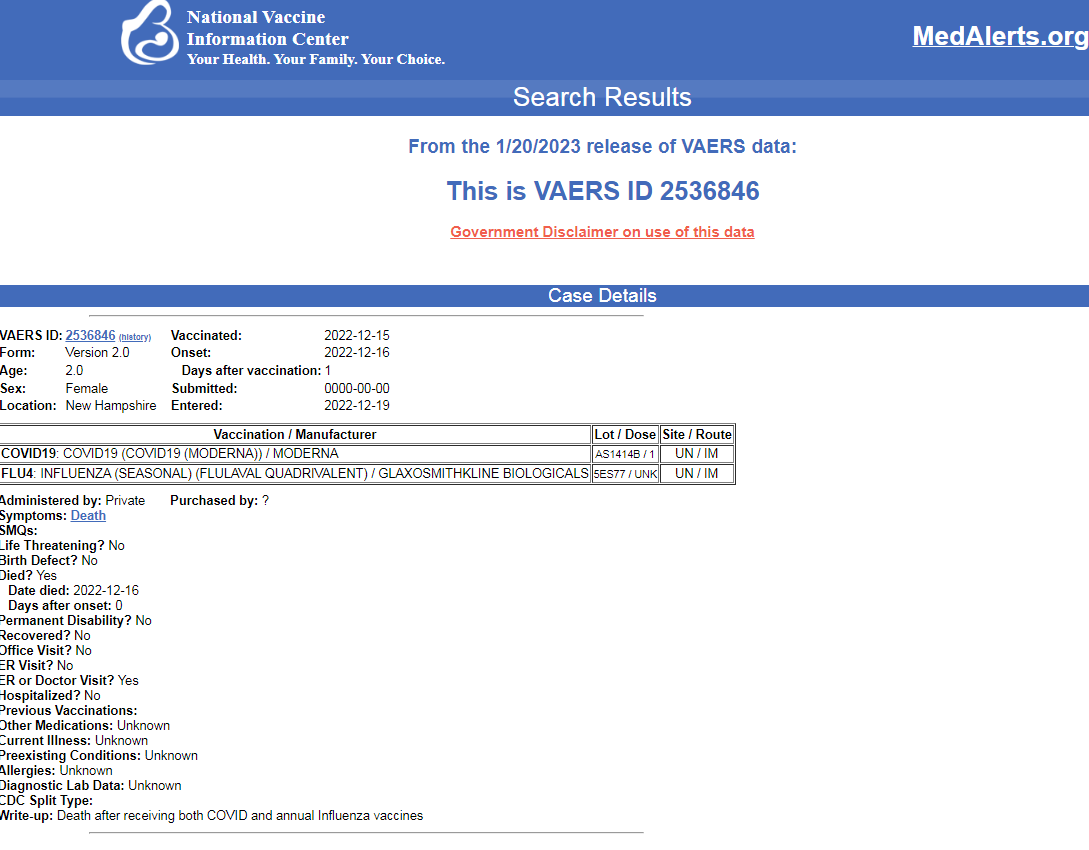This screenshot has width=1089, height=850.
Task: Click 'ER or Doctor Visit? Yes' line
Action: [69, 681]
